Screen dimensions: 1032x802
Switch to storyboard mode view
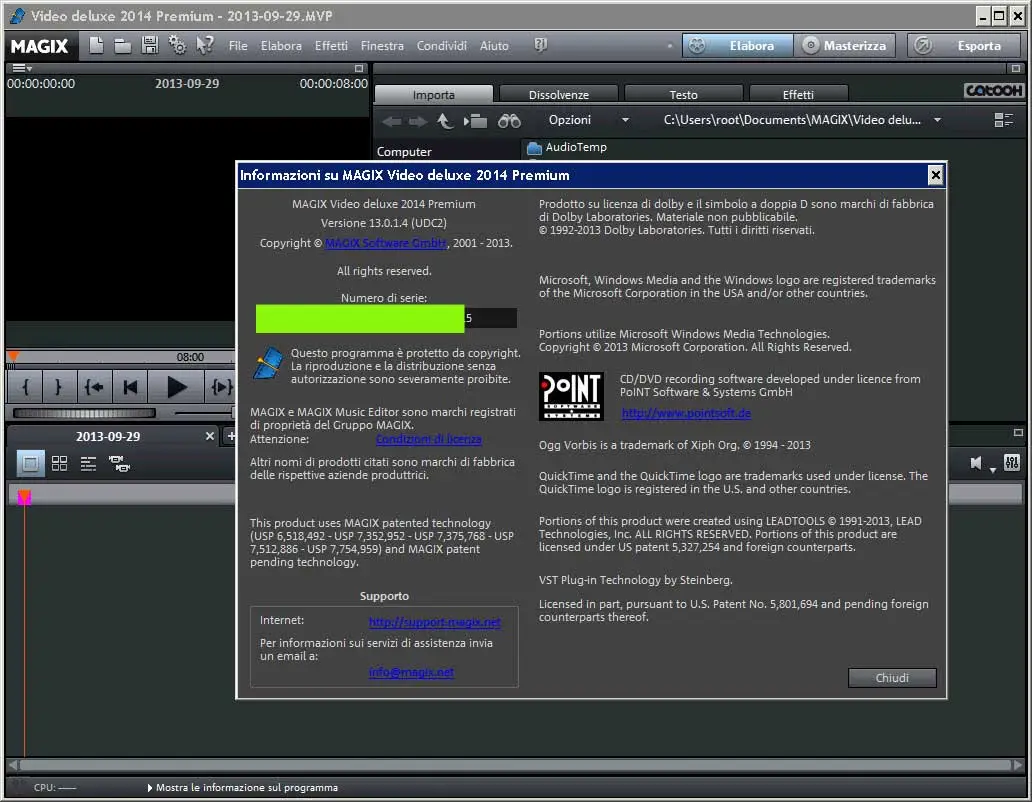point(30,464)
